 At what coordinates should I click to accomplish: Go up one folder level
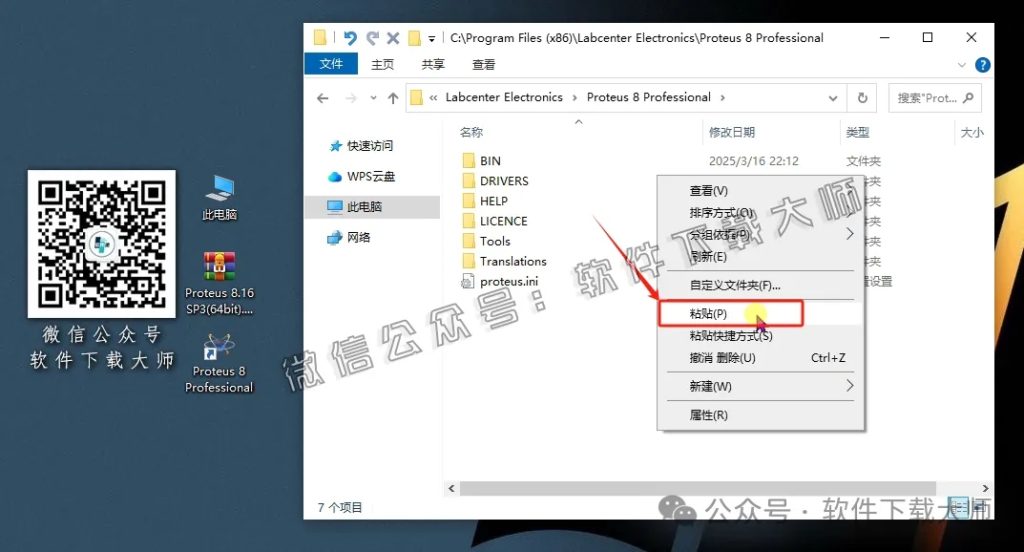pos(392,98)
